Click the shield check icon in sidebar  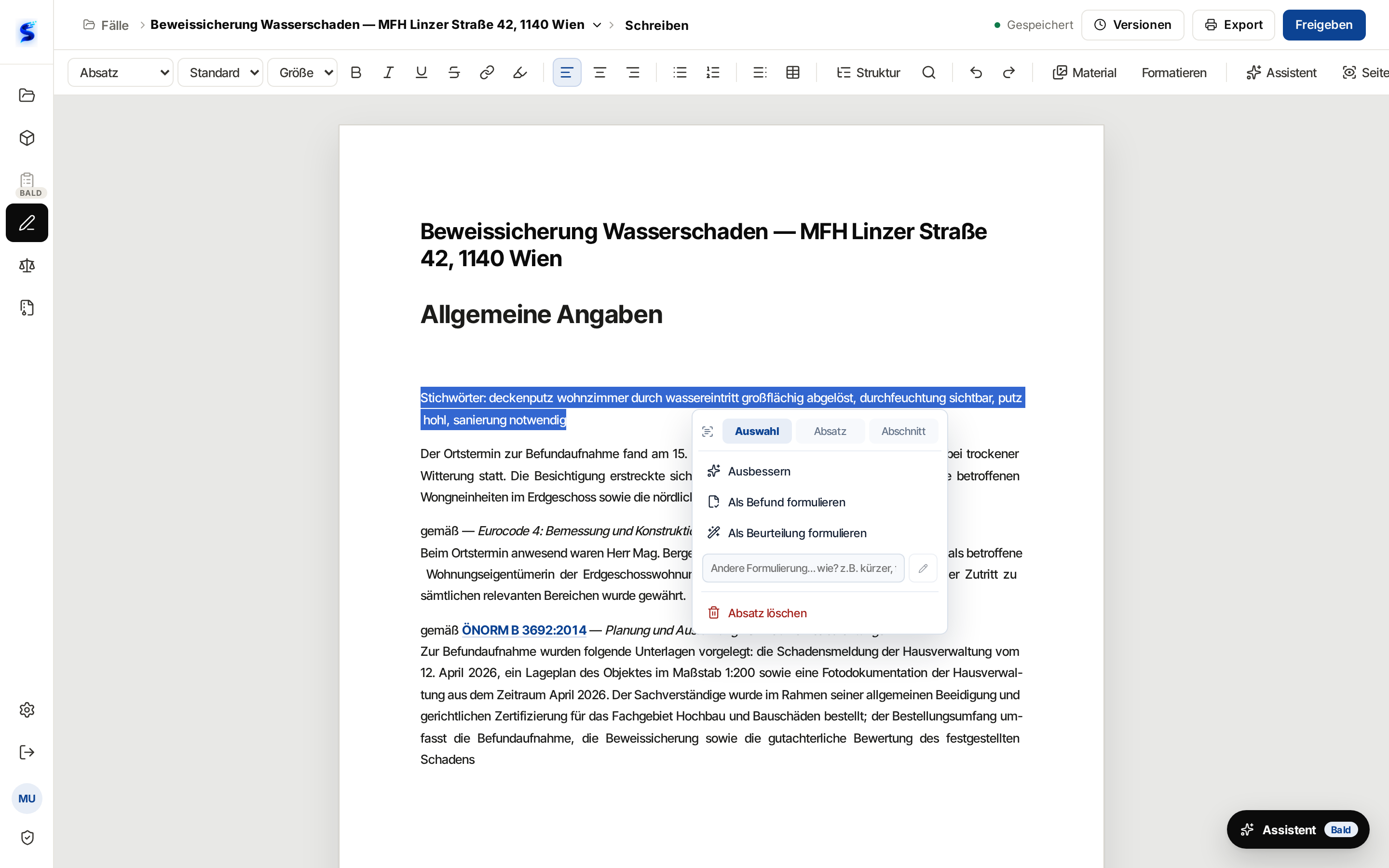click(x=27, y=837)
